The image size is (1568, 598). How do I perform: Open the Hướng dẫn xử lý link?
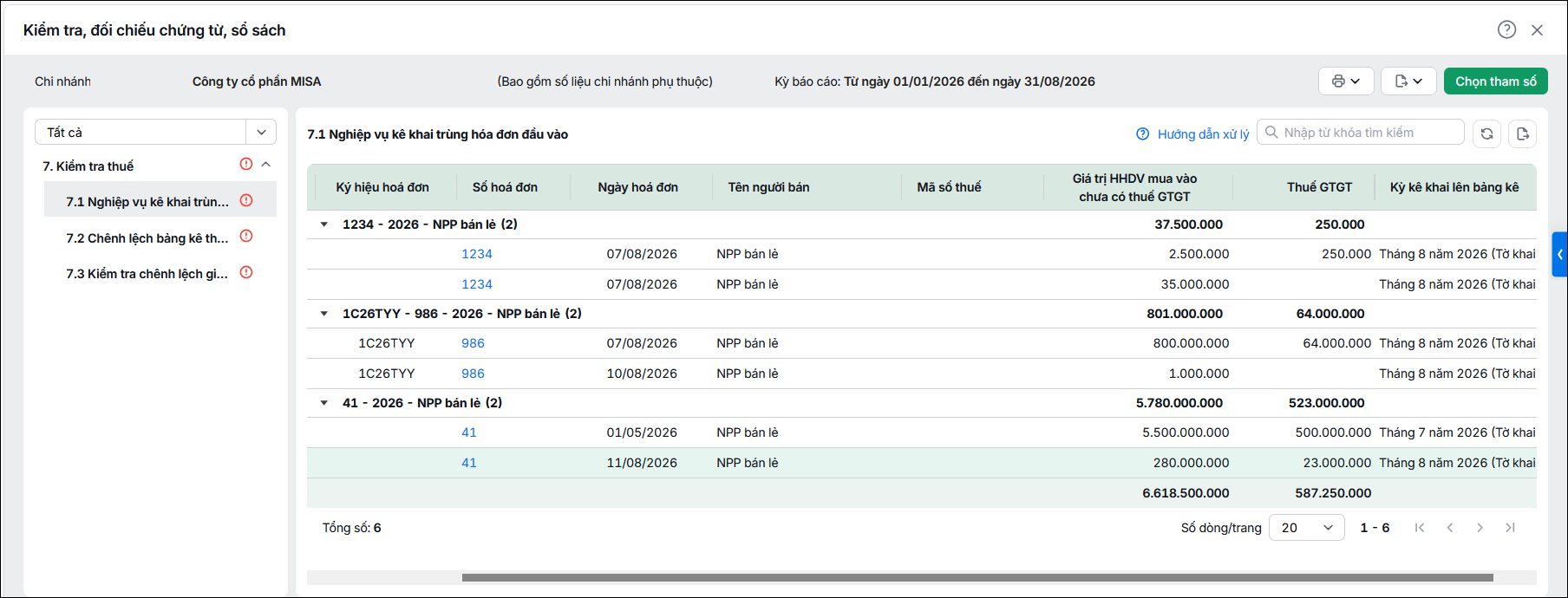coord(1192,133)
